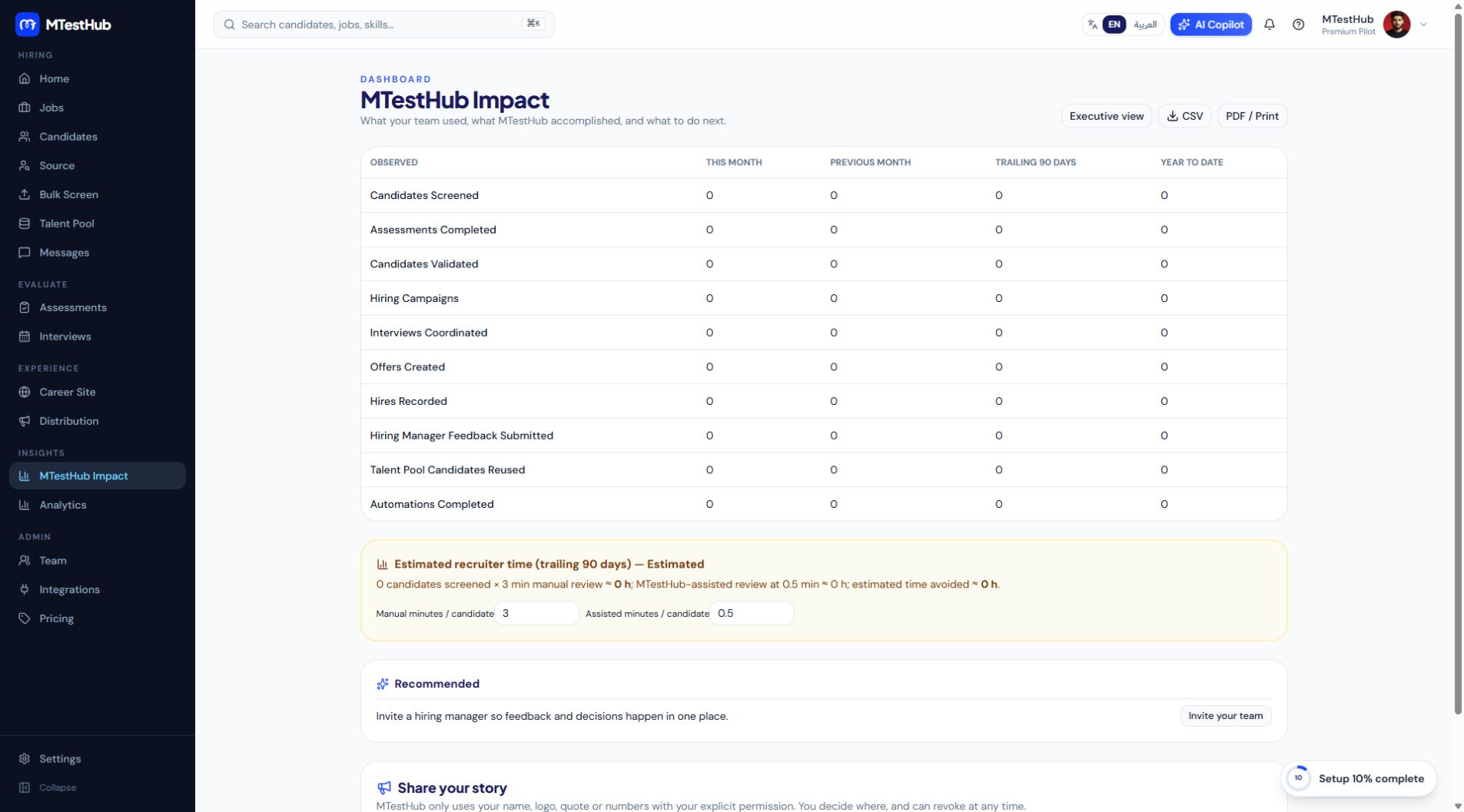Screen dimensions: 1464x812
Task: Open the help question-mark icon
Action: pos(1298,25)
